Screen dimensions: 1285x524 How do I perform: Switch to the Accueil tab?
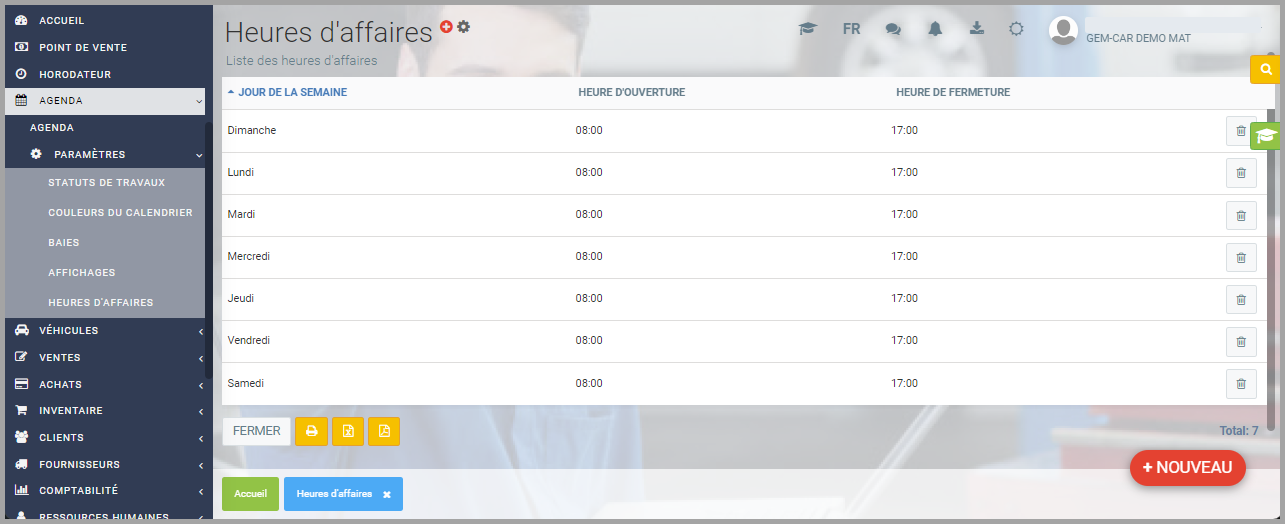[250, 494]
